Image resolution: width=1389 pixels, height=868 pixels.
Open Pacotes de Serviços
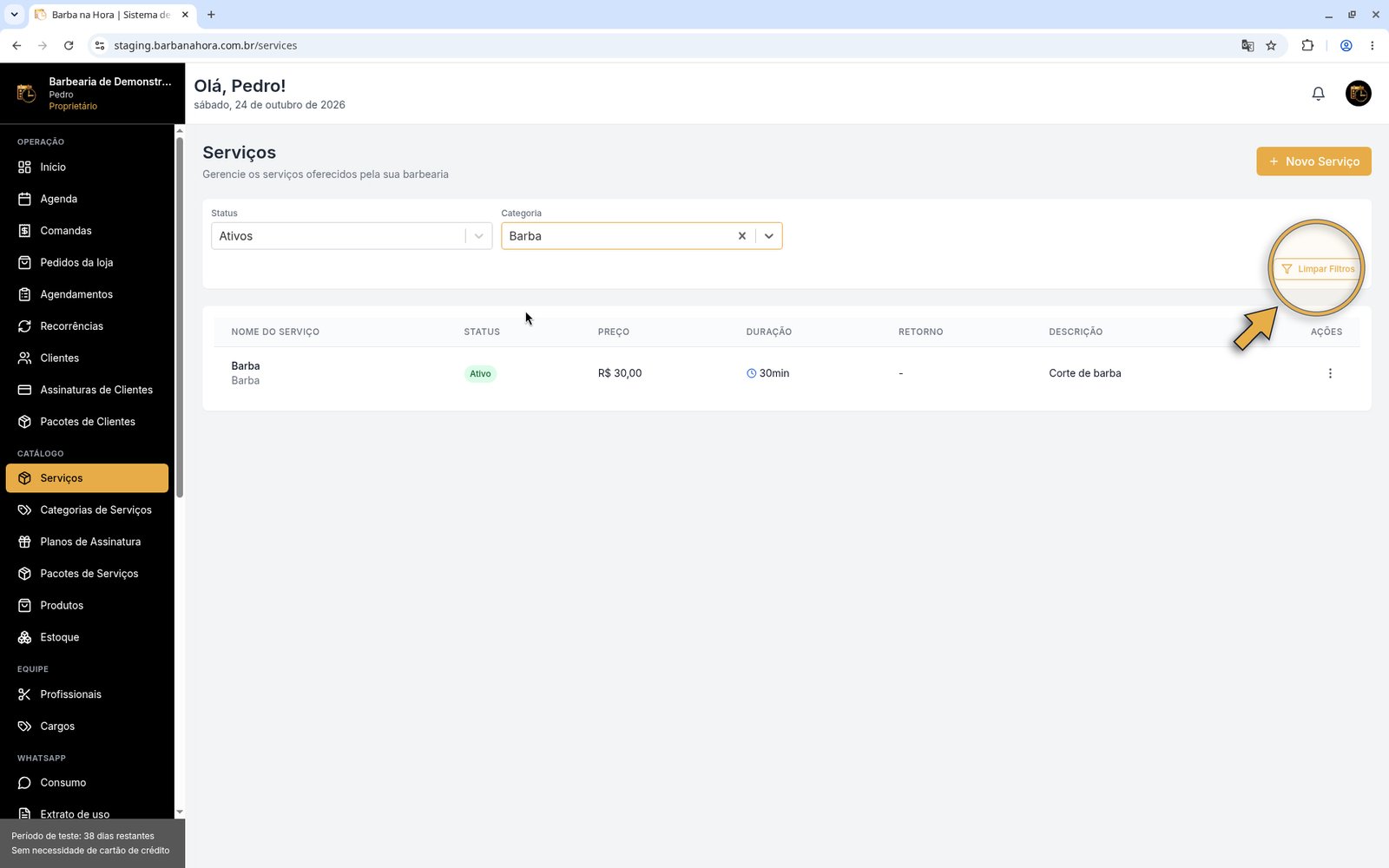pyautogui.click(x=87, y=574)
